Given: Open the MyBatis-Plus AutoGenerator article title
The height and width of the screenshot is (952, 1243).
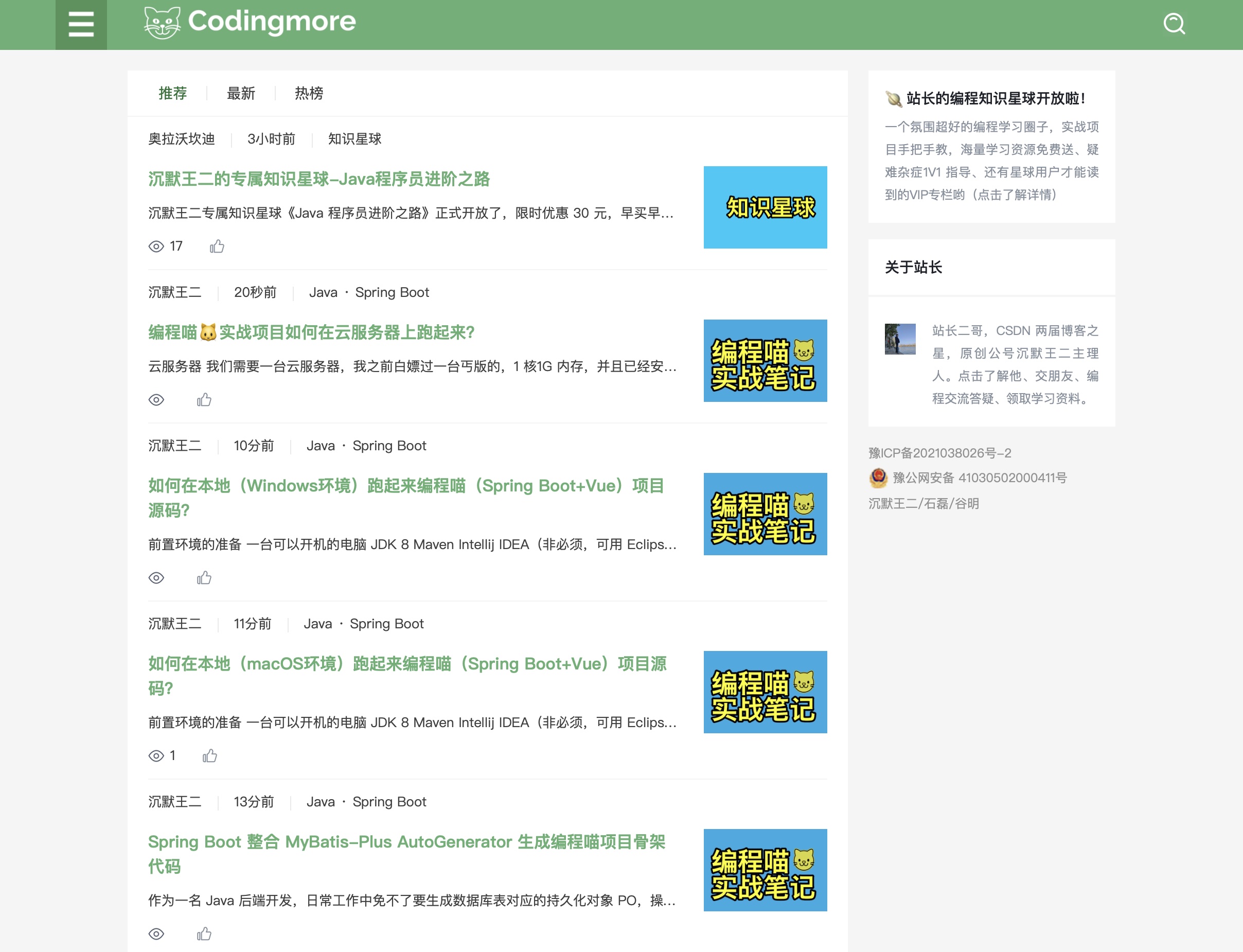Looking at the screenshot, I should click(x=406, y=841).
